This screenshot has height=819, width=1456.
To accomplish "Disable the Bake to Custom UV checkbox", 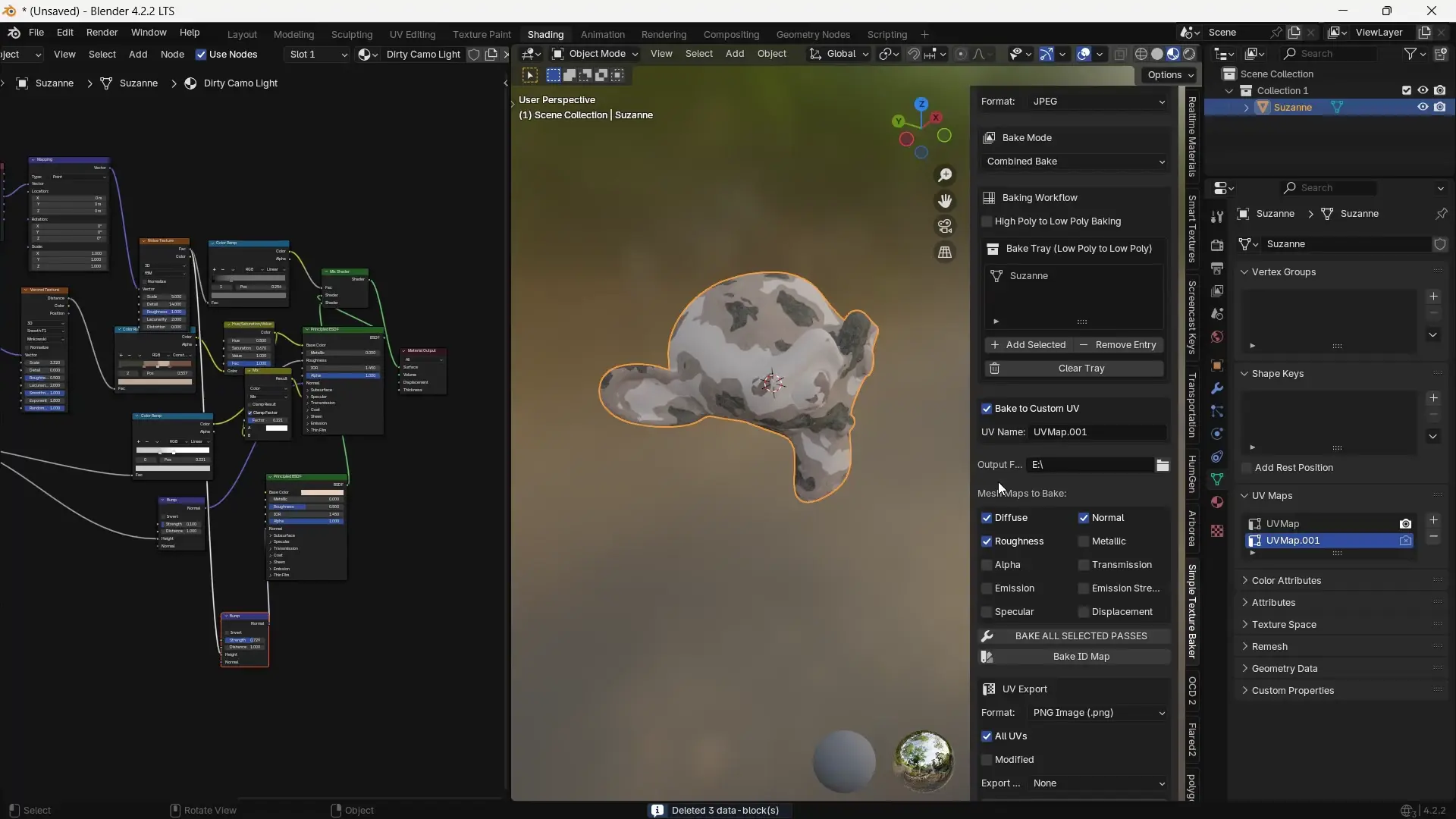I will pos(987,409).
